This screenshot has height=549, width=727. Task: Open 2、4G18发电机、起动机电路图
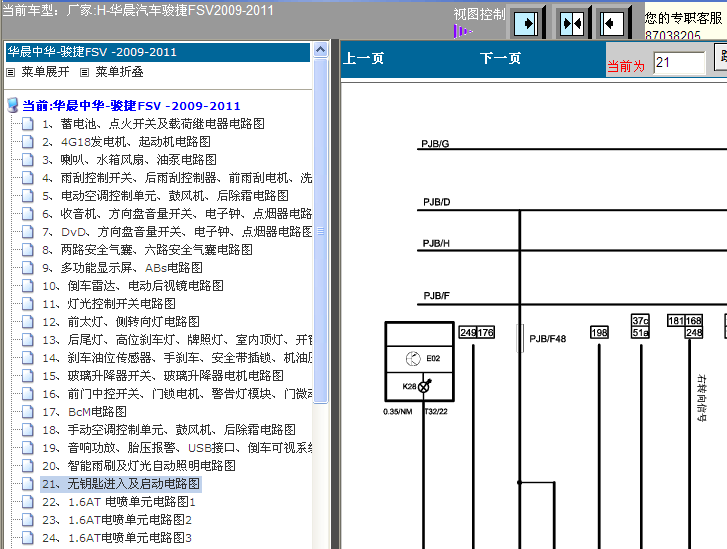[126, 142]
